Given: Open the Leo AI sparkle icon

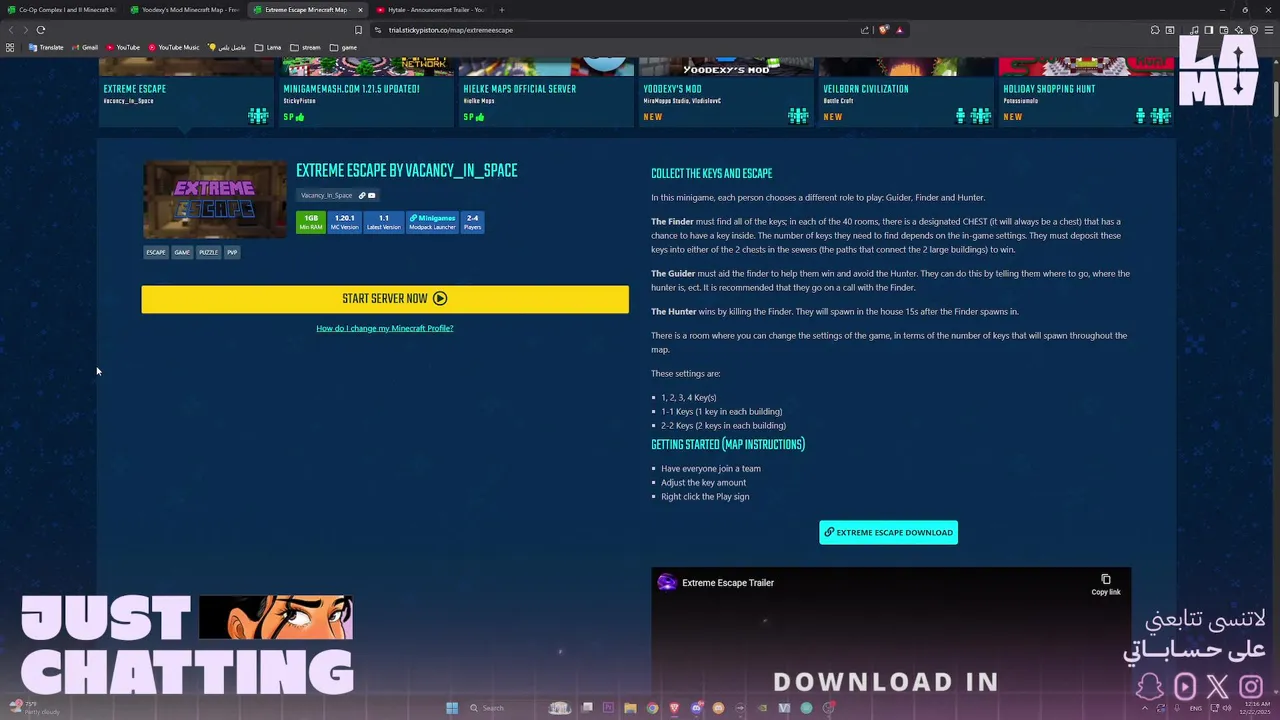Looking at the screenshot, I should [1239, 30].
